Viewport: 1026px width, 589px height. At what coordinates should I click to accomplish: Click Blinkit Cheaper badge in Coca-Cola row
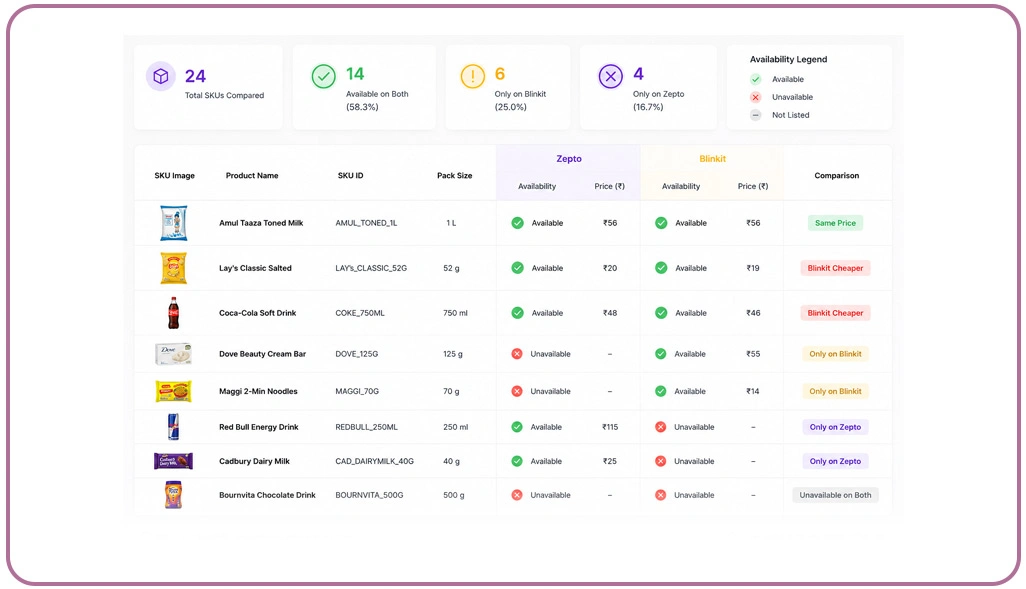[836, 313]
